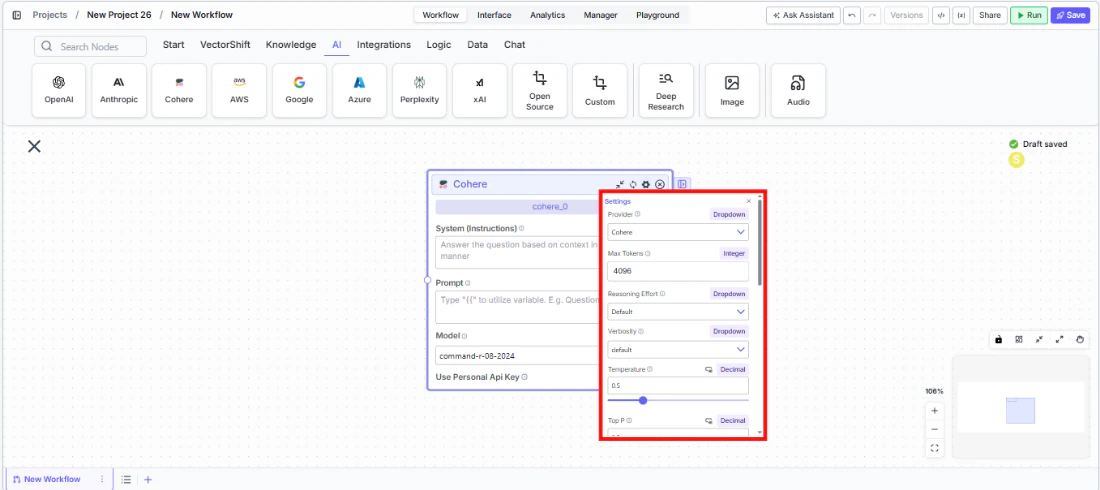This screenshot has height=490, width=1100.
Task: Click the undo arrow in top toolbar
Action: click(x=852, y=15)
